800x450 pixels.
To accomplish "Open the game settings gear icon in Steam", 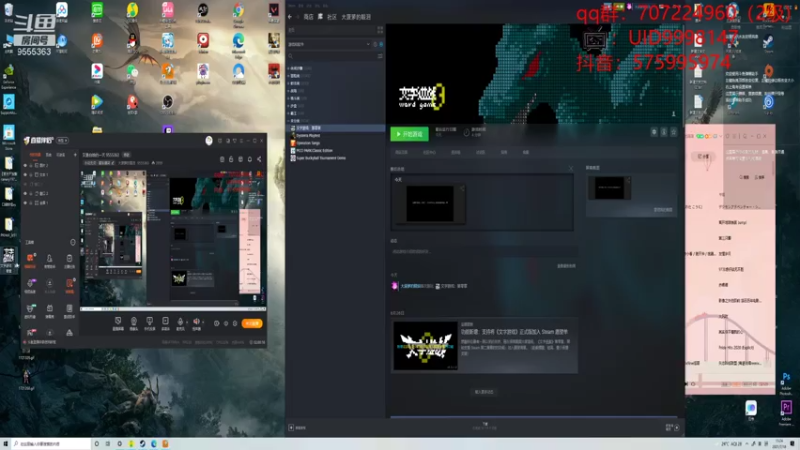I will pos(654,132).
